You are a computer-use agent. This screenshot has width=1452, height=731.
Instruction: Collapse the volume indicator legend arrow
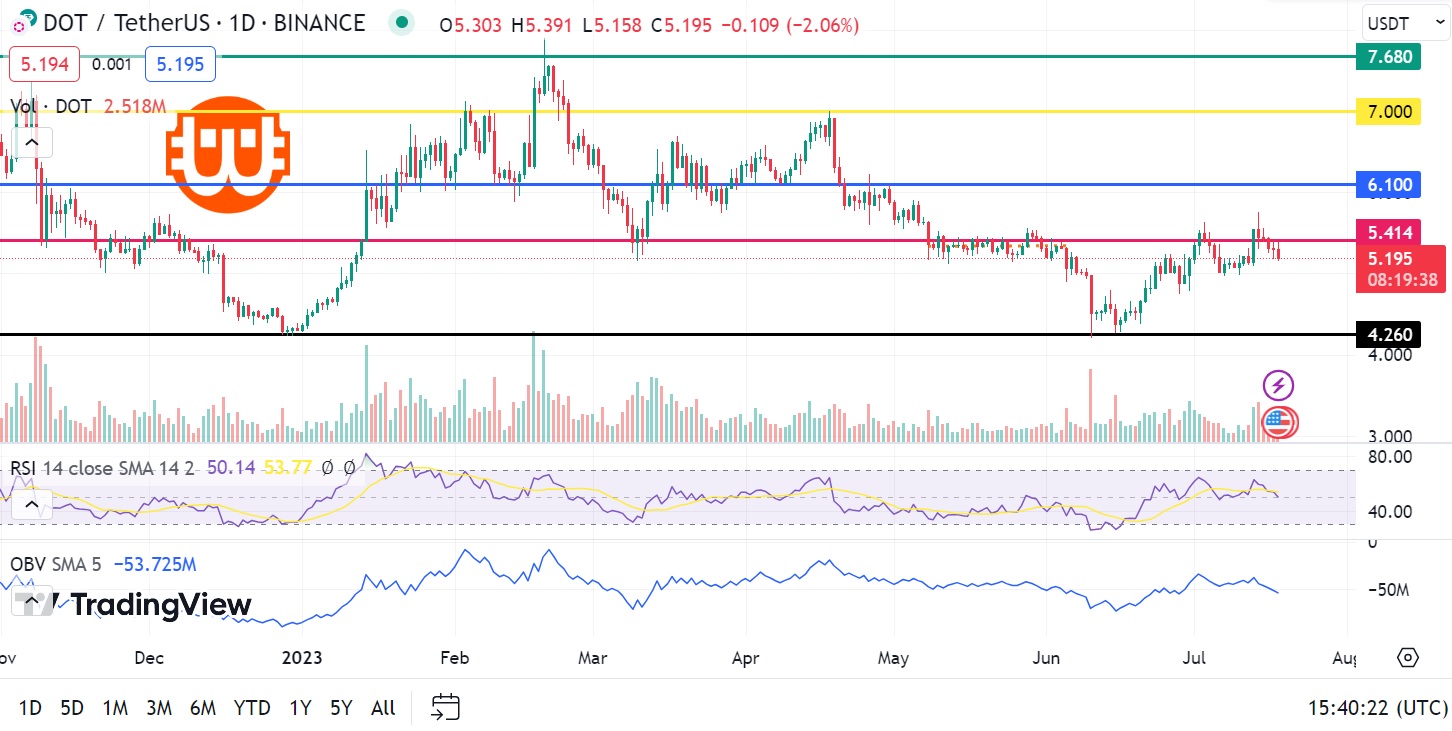pos(31,143)
